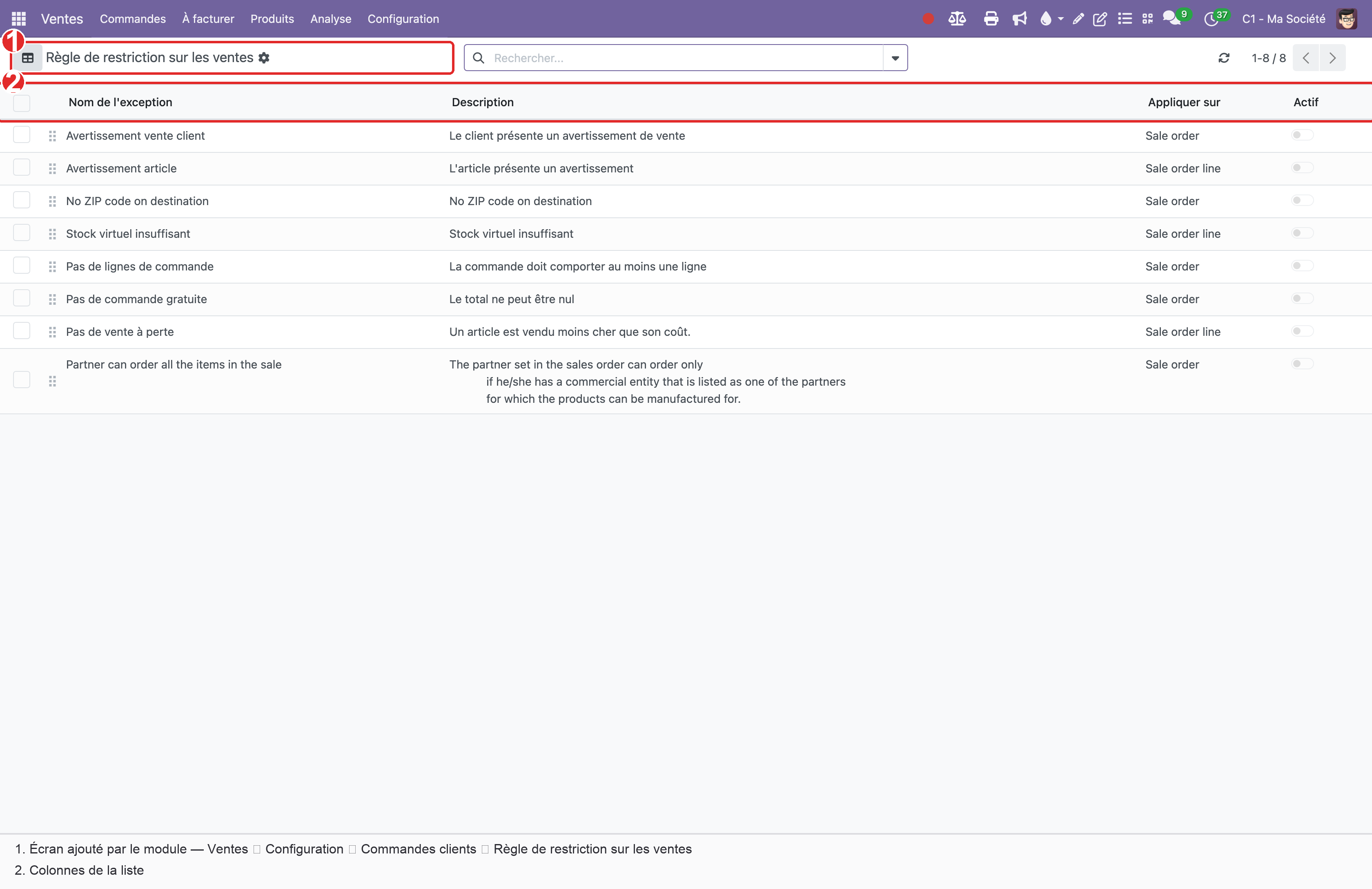Open the Configuration menu
The height and width of the screenshot is (889, 1372).
coord(403,18)
